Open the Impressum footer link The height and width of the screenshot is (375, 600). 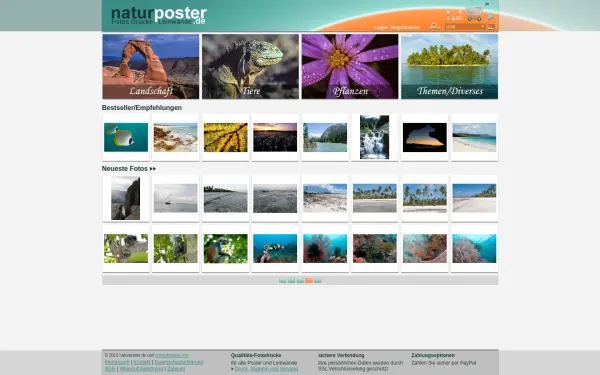(x=117, y=362)
